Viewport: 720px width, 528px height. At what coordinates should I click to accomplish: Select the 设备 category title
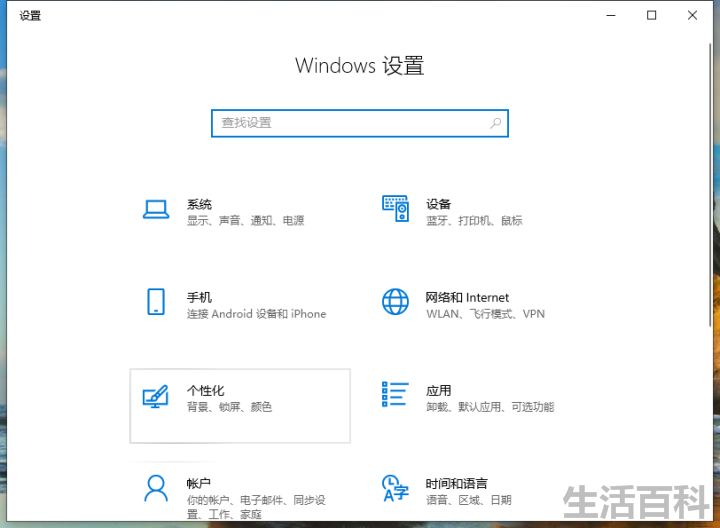pos(439,204)
